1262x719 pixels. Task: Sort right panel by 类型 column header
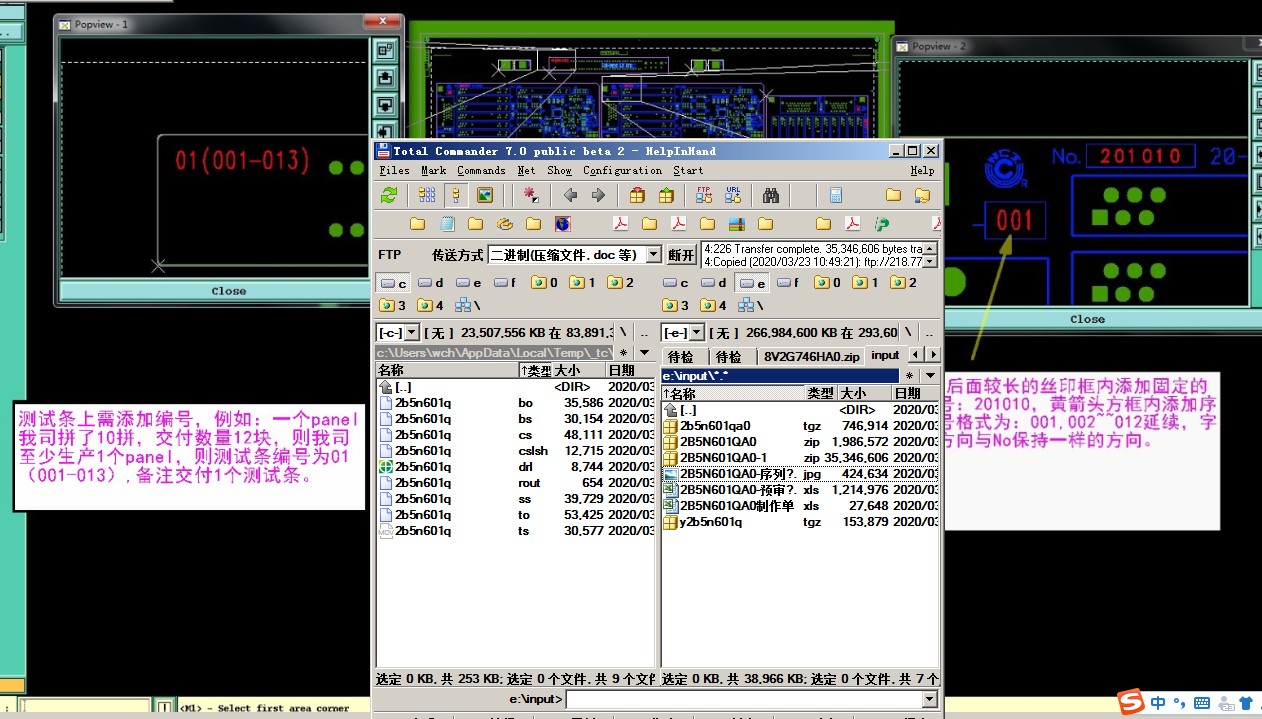pos(821,393)
